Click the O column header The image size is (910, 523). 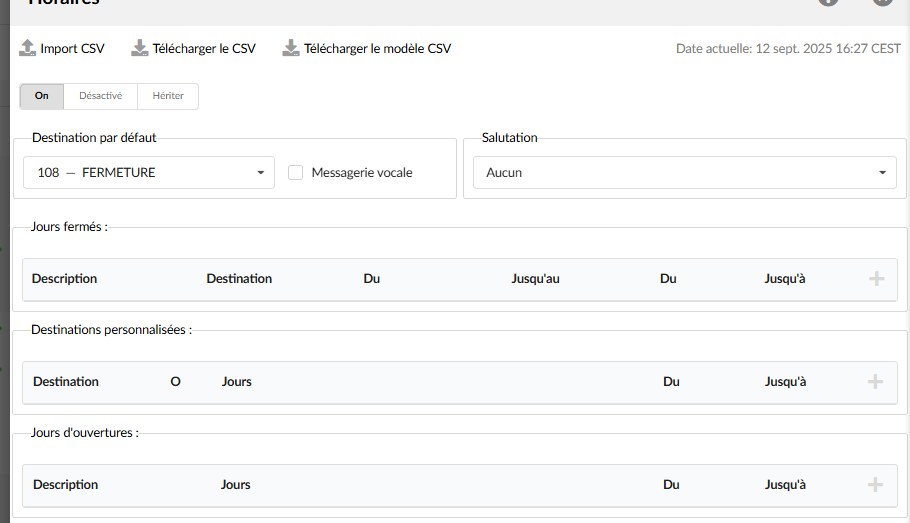tap(176, 382)
